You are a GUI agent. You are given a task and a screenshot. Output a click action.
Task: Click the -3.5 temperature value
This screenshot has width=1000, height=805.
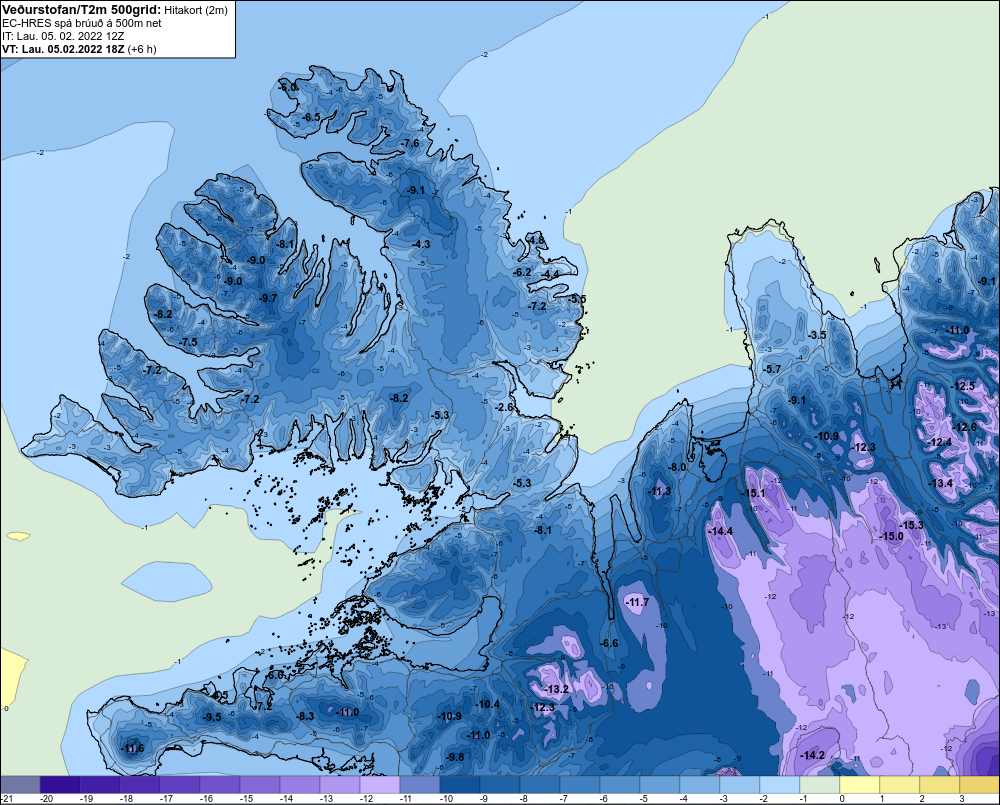pos(816,335)
